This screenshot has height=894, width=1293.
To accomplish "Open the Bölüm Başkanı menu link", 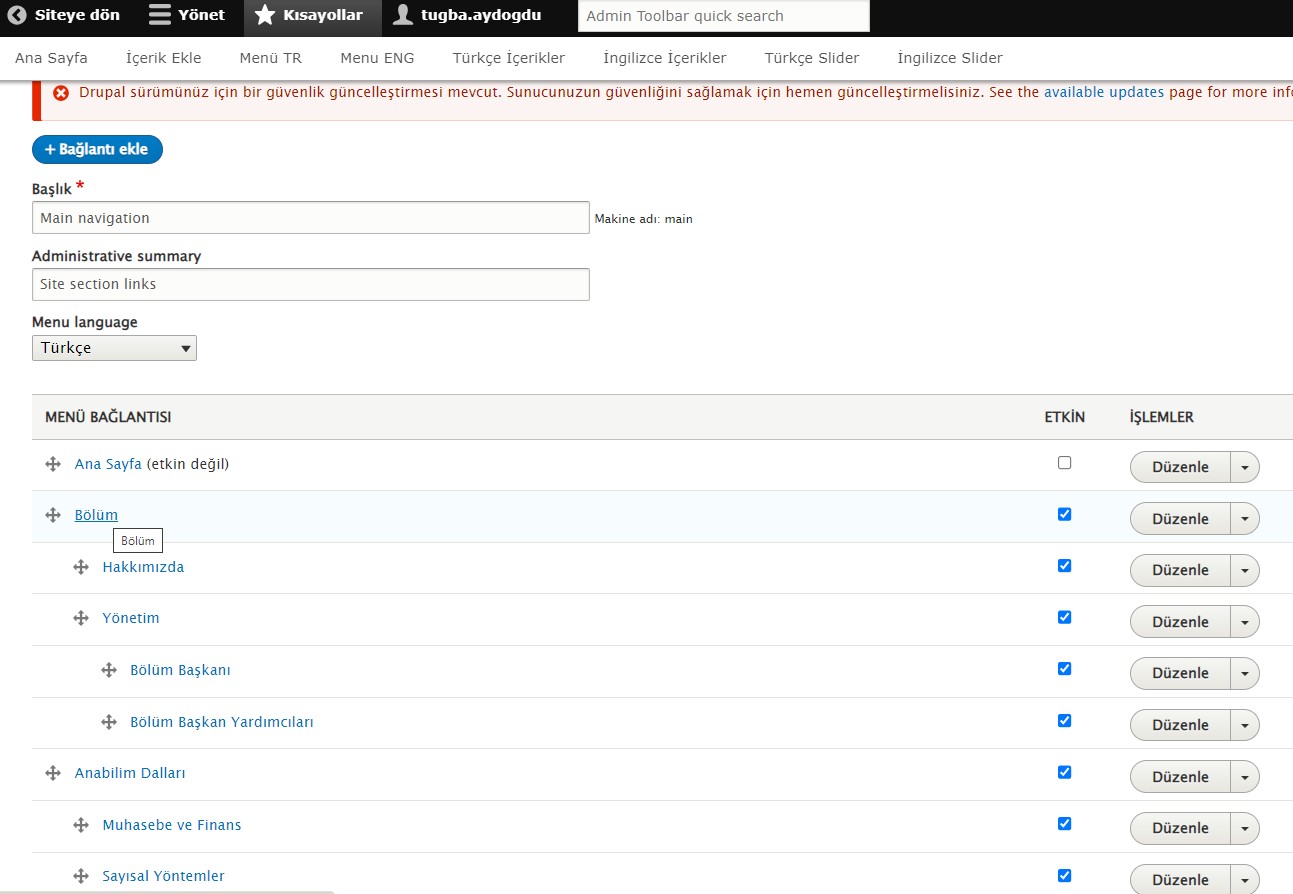I will click(180, 670).
